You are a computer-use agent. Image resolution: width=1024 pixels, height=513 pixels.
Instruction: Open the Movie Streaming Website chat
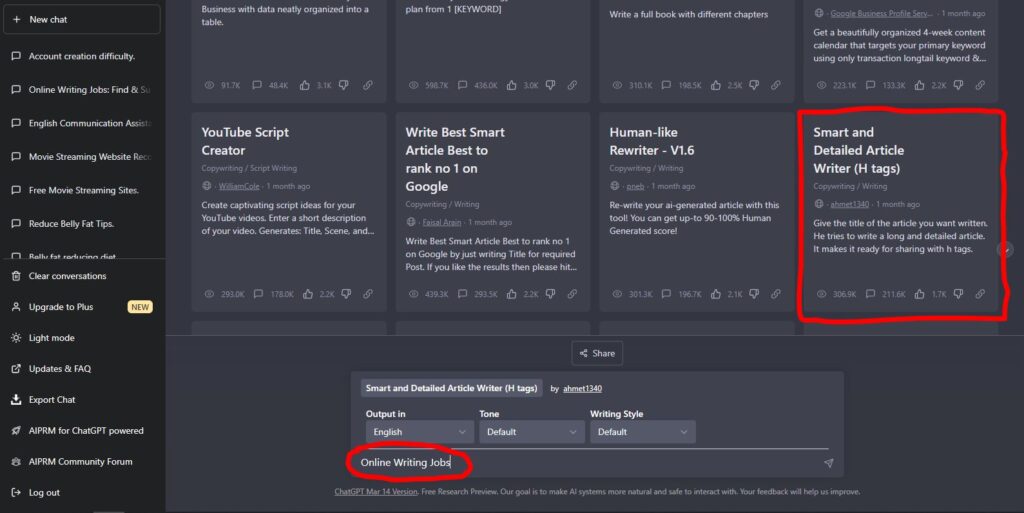click(82, 157)
